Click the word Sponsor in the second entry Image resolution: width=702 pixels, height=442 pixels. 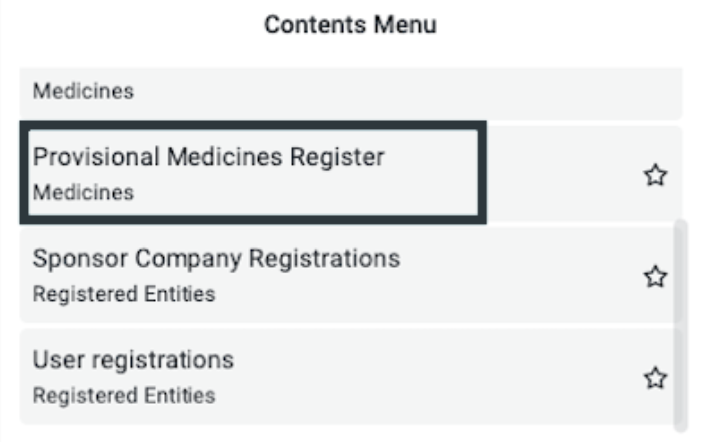click(x=80, y=259)
